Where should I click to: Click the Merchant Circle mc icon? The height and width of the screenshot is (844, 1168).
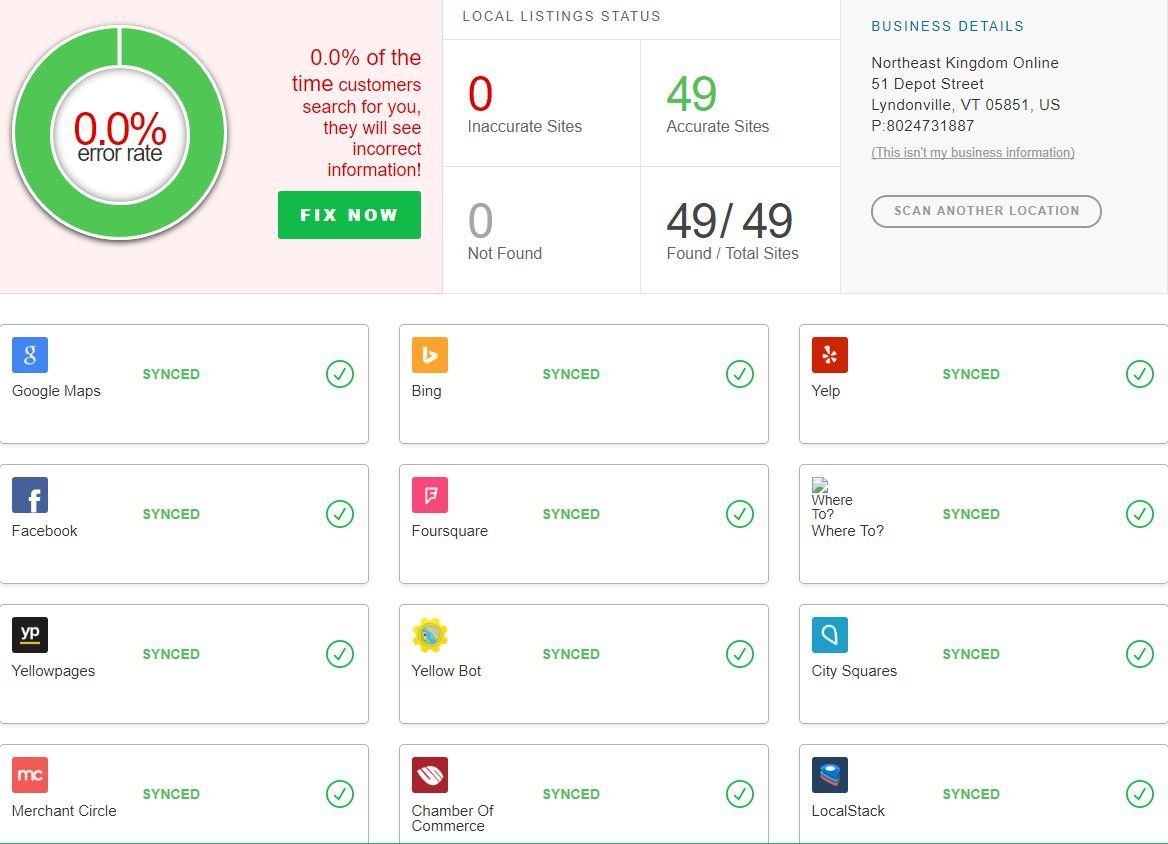[30, 775]
